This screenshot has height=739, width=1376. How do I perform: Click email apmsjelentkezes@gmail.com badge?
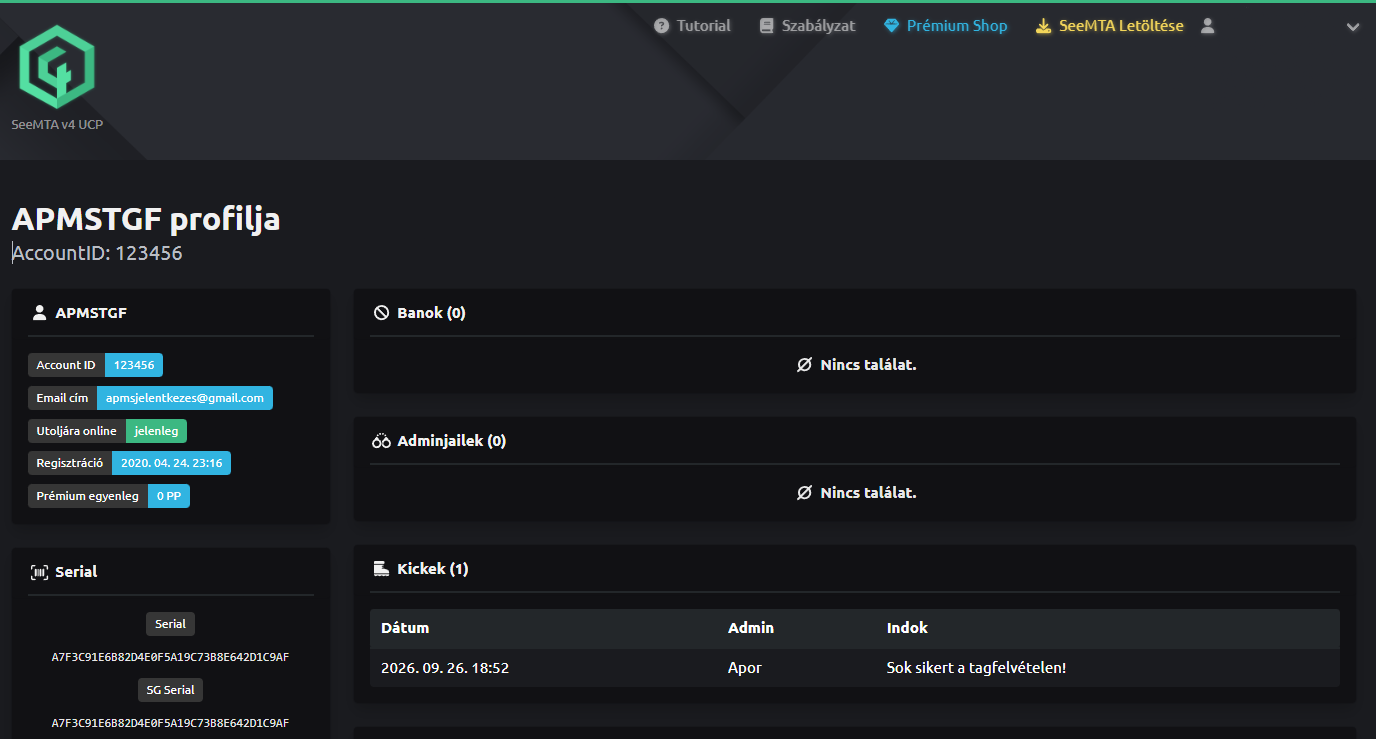tap(185, 398)
